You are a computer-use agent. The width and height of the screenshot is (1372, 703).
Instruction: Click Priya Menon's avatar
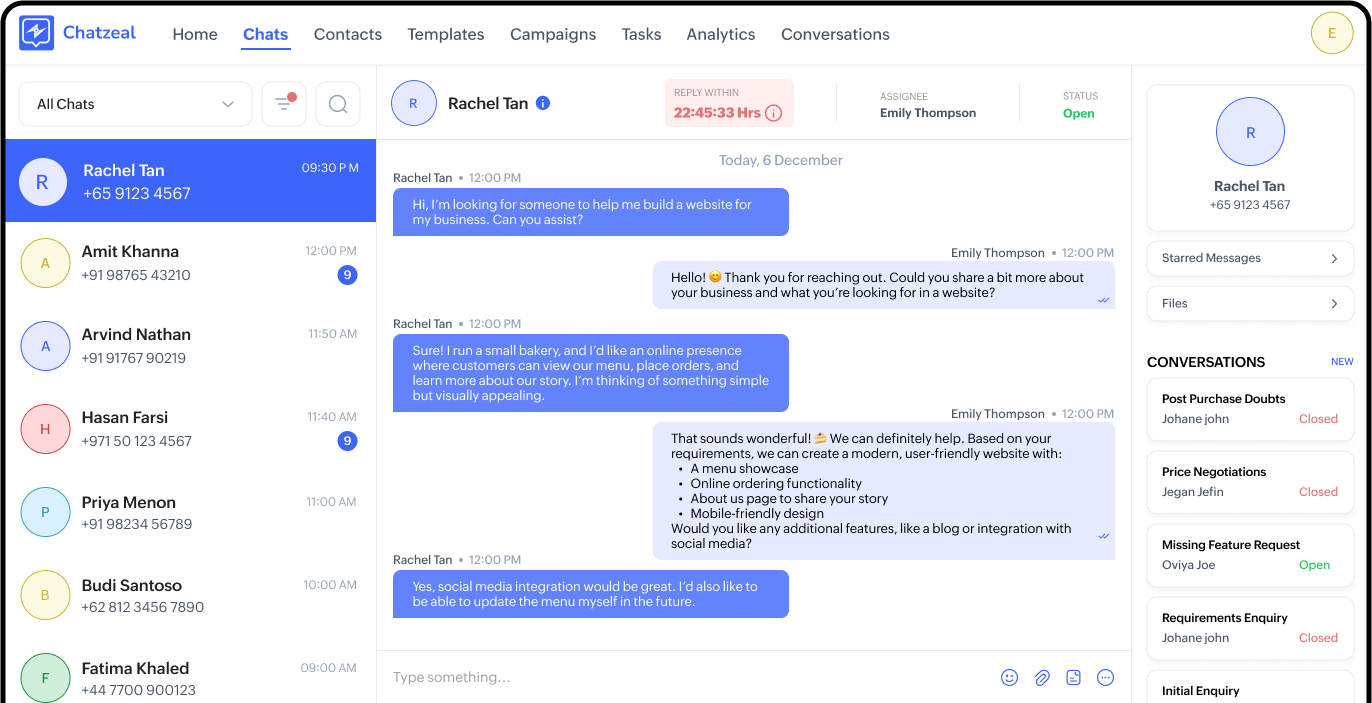[45, 512]
